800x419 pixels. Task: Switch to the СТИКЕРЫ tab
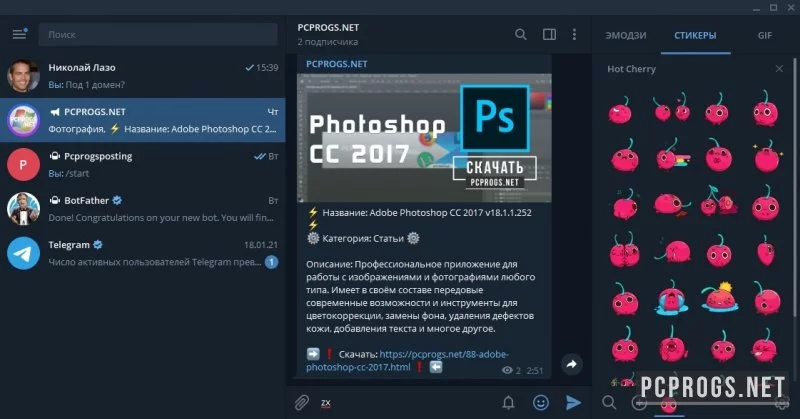(x=695, y=35)
